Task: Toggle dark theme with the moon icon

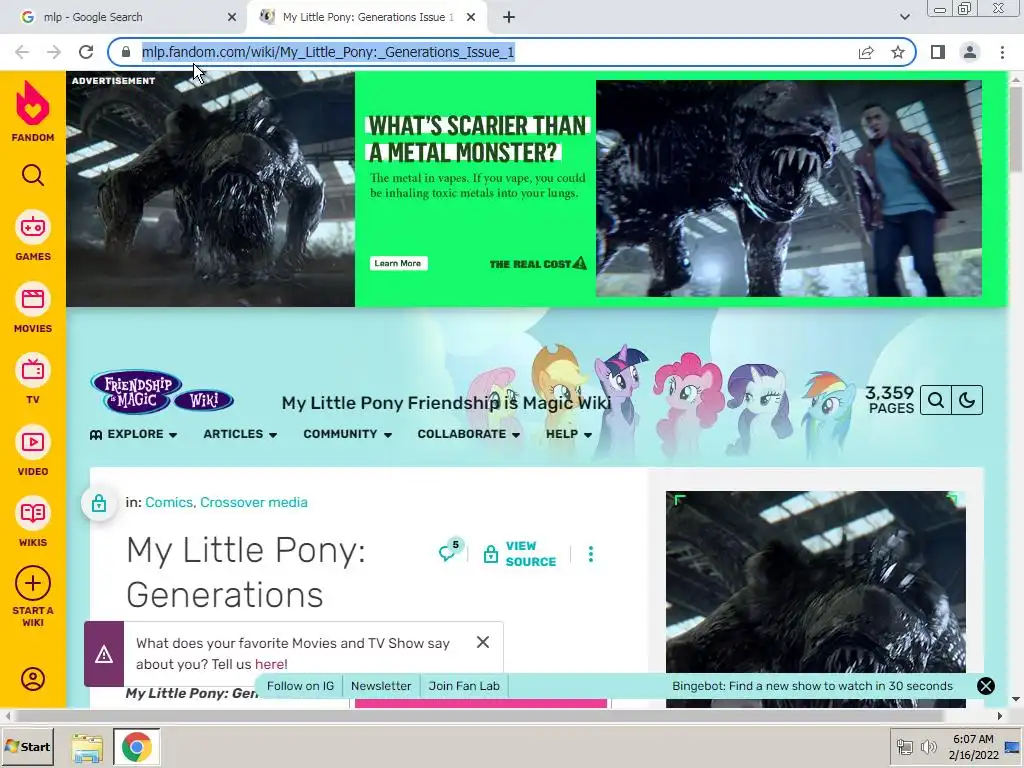Action: 967,400
